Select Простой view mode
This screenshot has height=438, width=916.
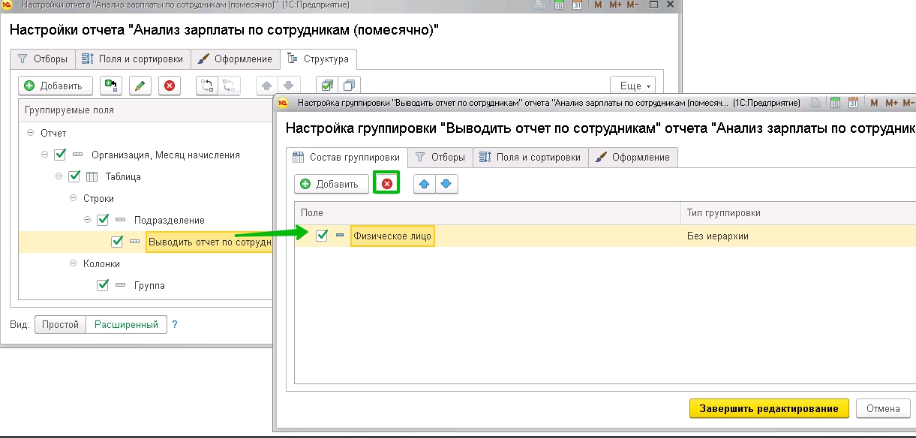point(60,325)
